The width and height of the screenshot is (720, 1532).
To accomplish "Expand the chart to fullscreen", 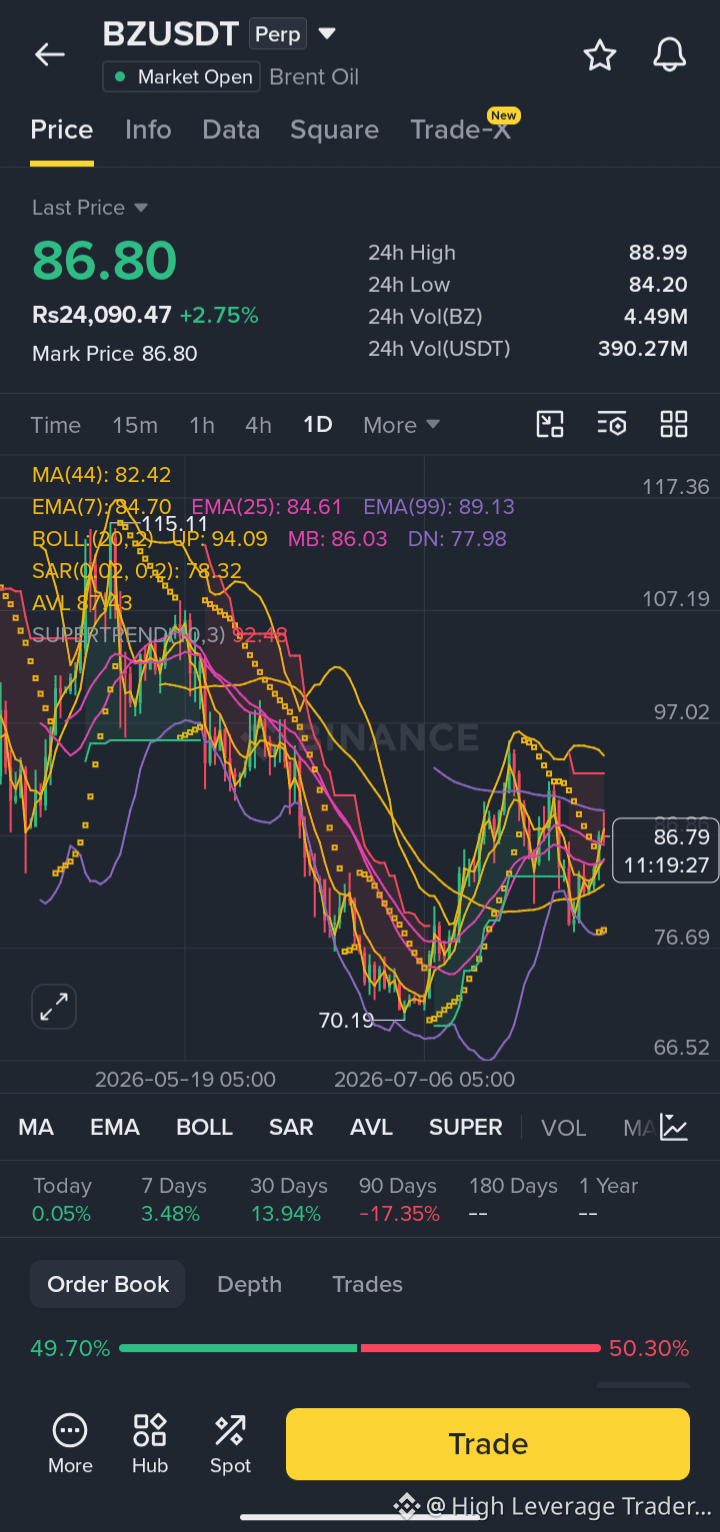I will tap(54, 1006).
